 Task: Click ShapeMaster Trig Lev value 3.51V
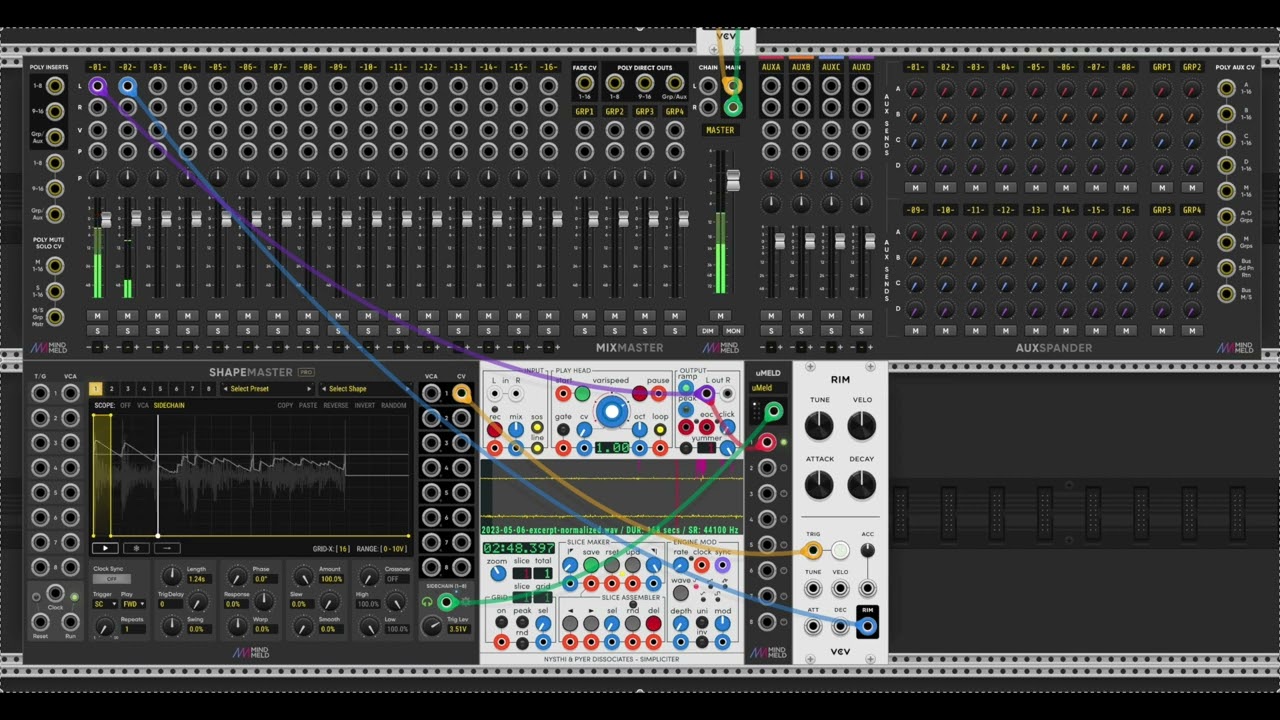(x=458, y=629)
